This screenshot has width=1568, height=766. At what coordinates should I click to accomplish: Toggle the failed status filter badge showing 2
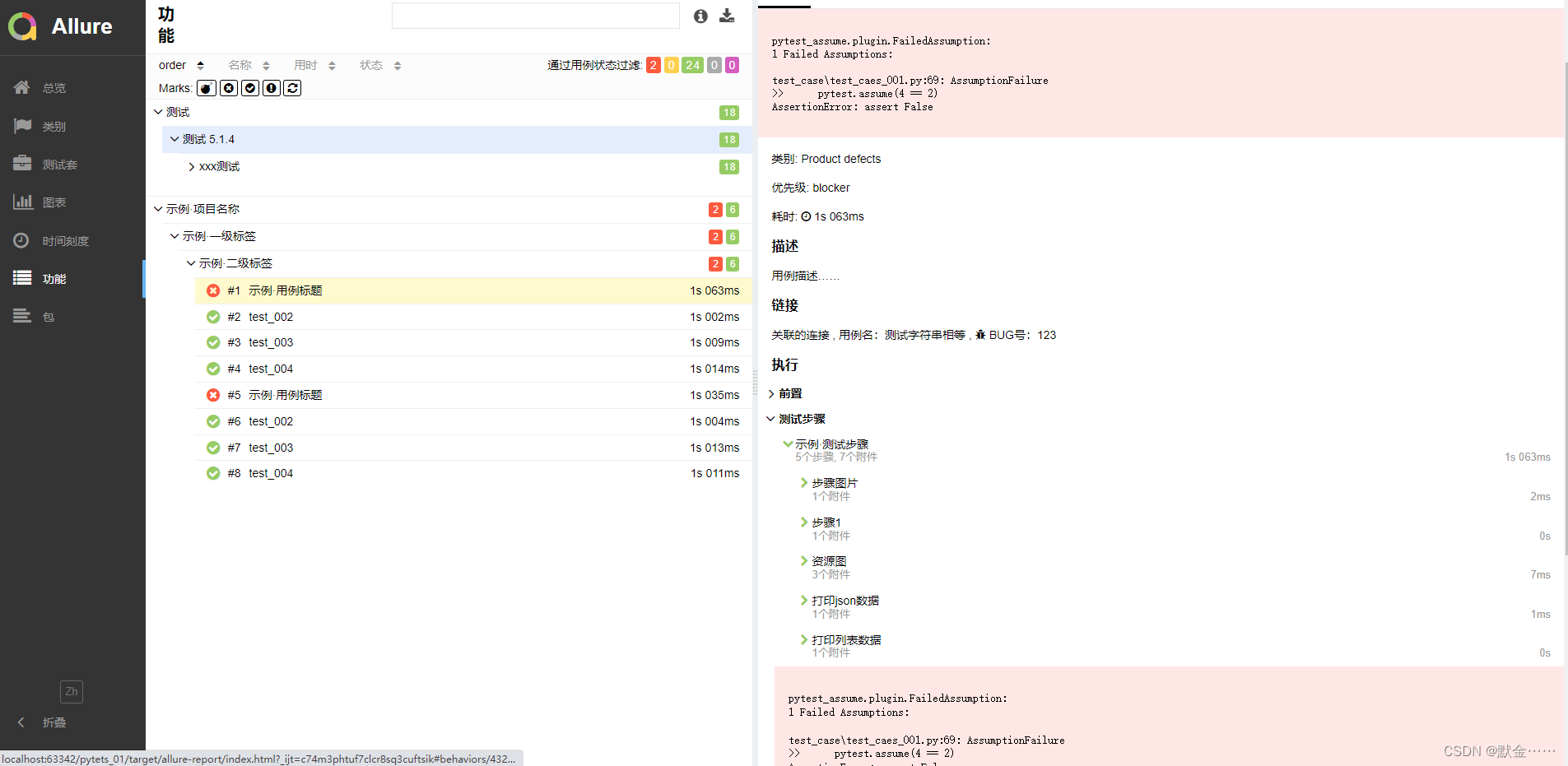click(652, 64)
